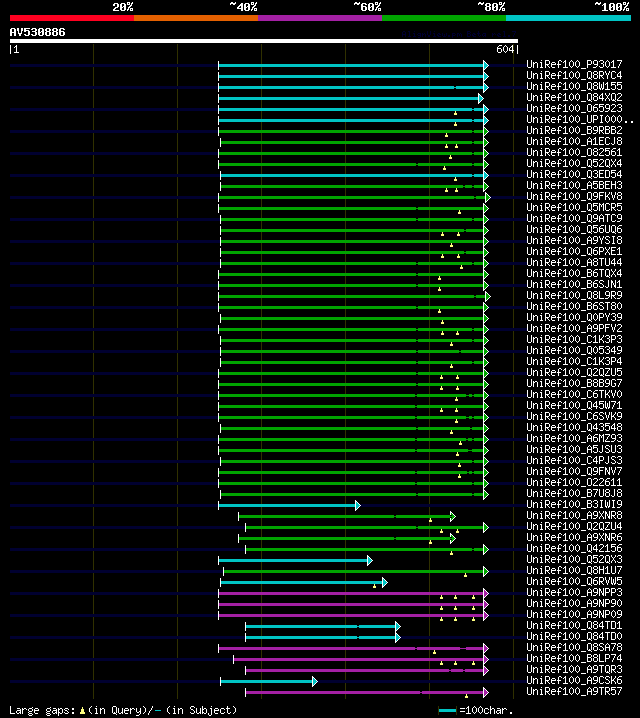
Task: Click the short cyan alignment bar for A9CSK6
Action: tap(269, 681)
